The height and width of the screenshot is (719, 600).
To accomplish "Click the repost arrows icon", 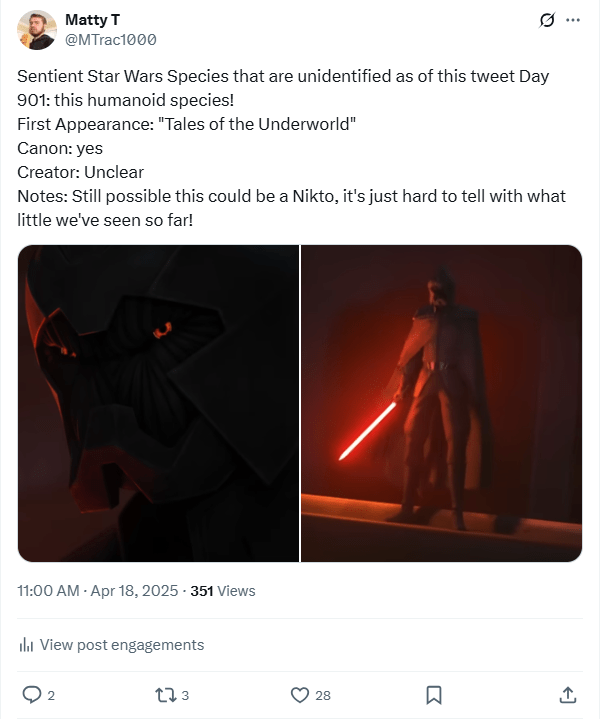I will (x=164, y=694).
